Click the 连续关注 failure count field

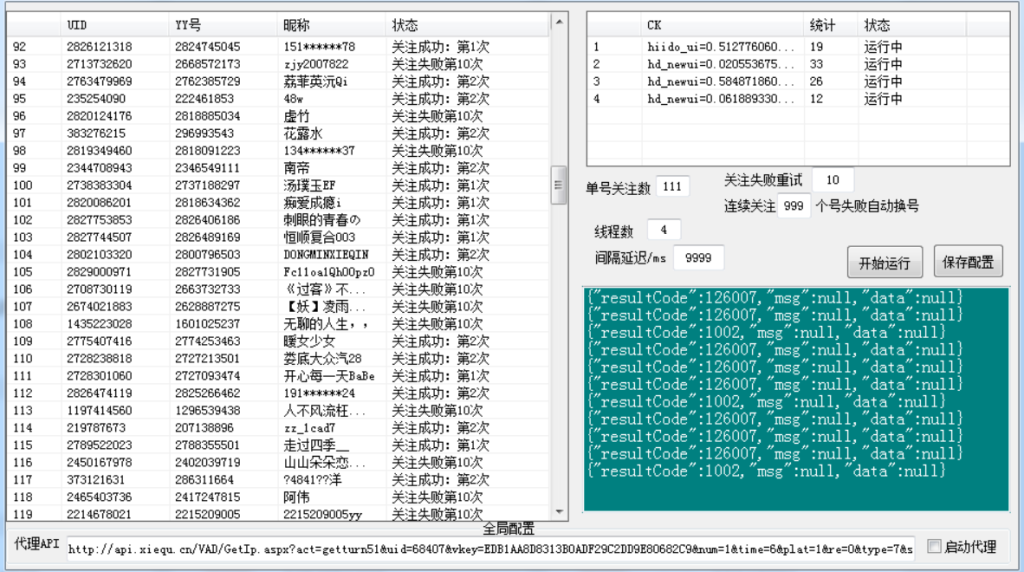coord(793,205)
